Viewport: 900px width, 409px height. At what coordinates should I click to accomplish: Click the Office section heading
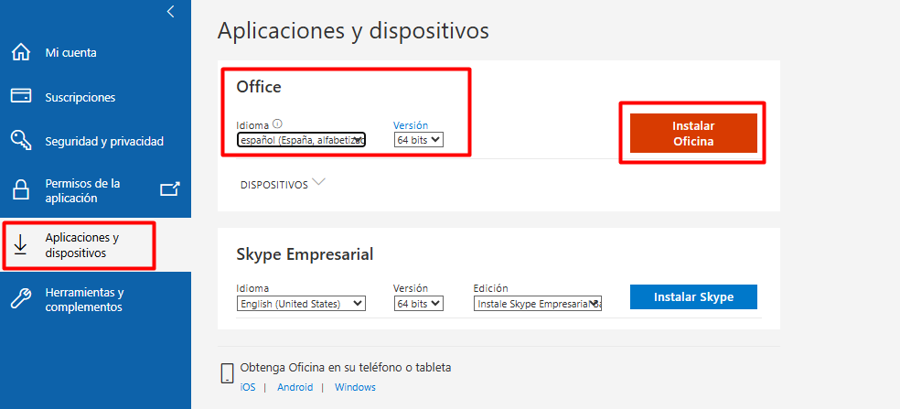259,87
